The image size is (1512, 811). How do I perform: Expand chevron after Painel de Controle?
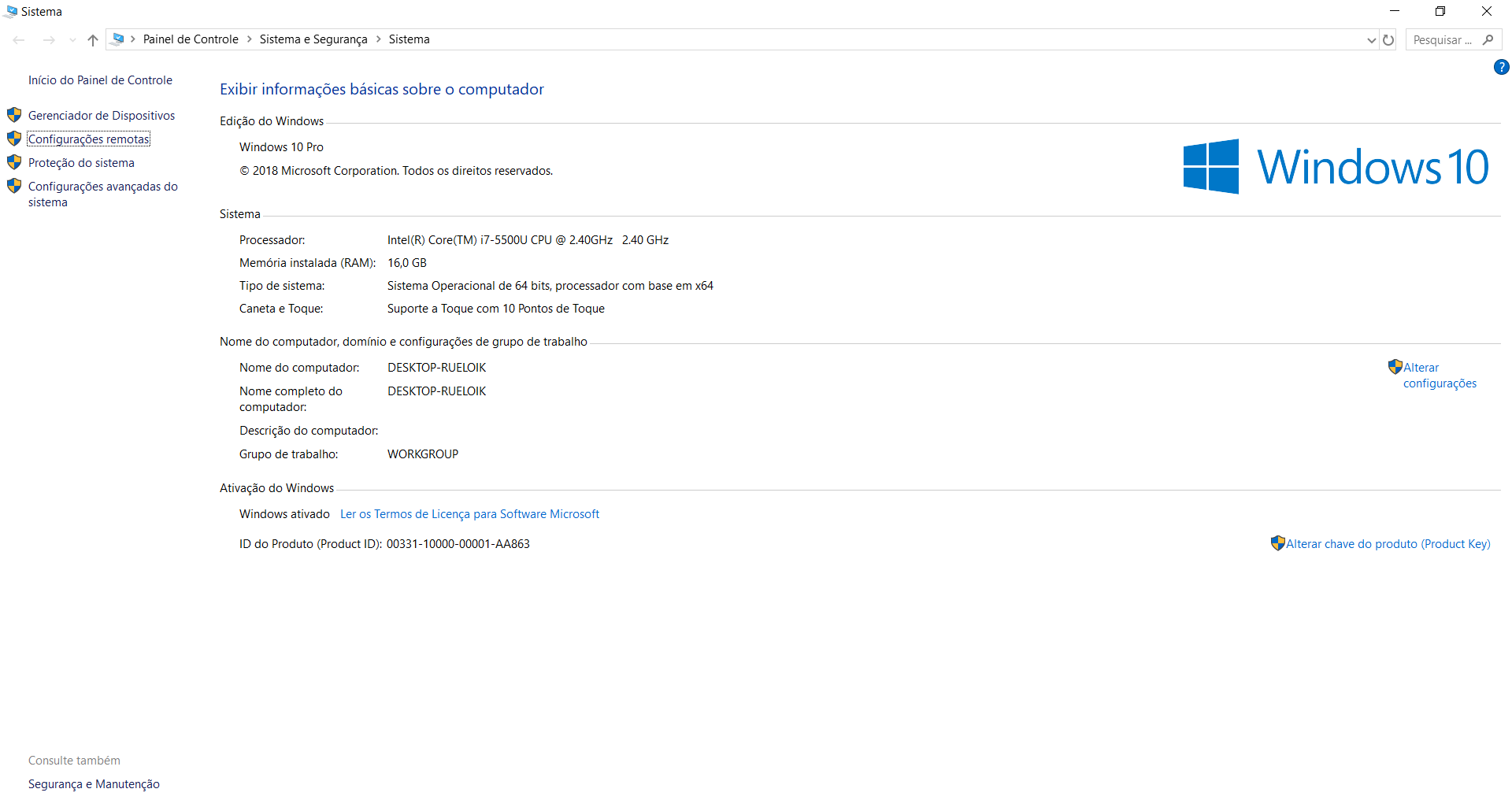coord(249,39)
